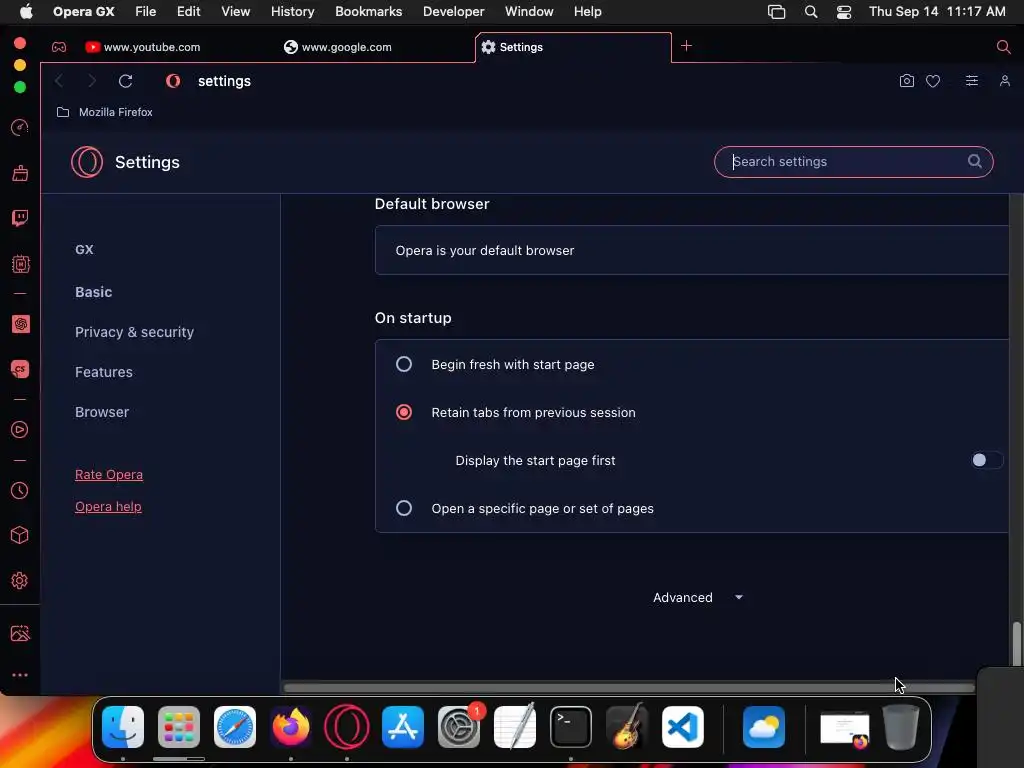Click the vertical scrollbar thumb
The image size is (1024, 768).
pyautogui.click(x=1016, y=644)
